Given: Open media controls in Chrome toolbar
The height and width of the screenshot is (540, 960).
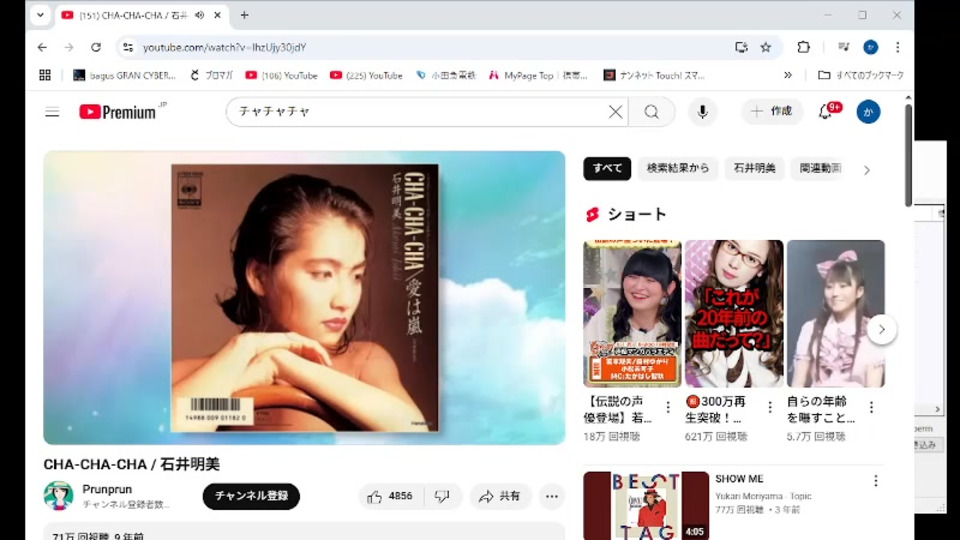Looking at the screenshot, I should pos(844,47).
